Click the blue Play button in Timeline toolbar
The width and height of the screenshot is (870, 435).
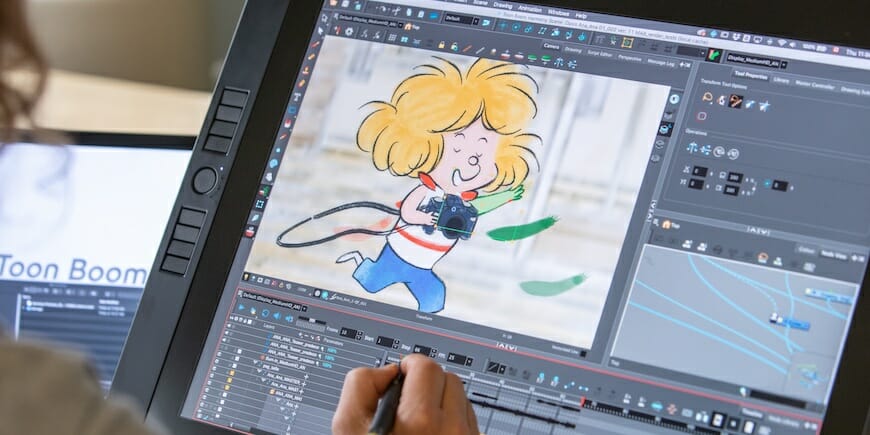(241, 307)
